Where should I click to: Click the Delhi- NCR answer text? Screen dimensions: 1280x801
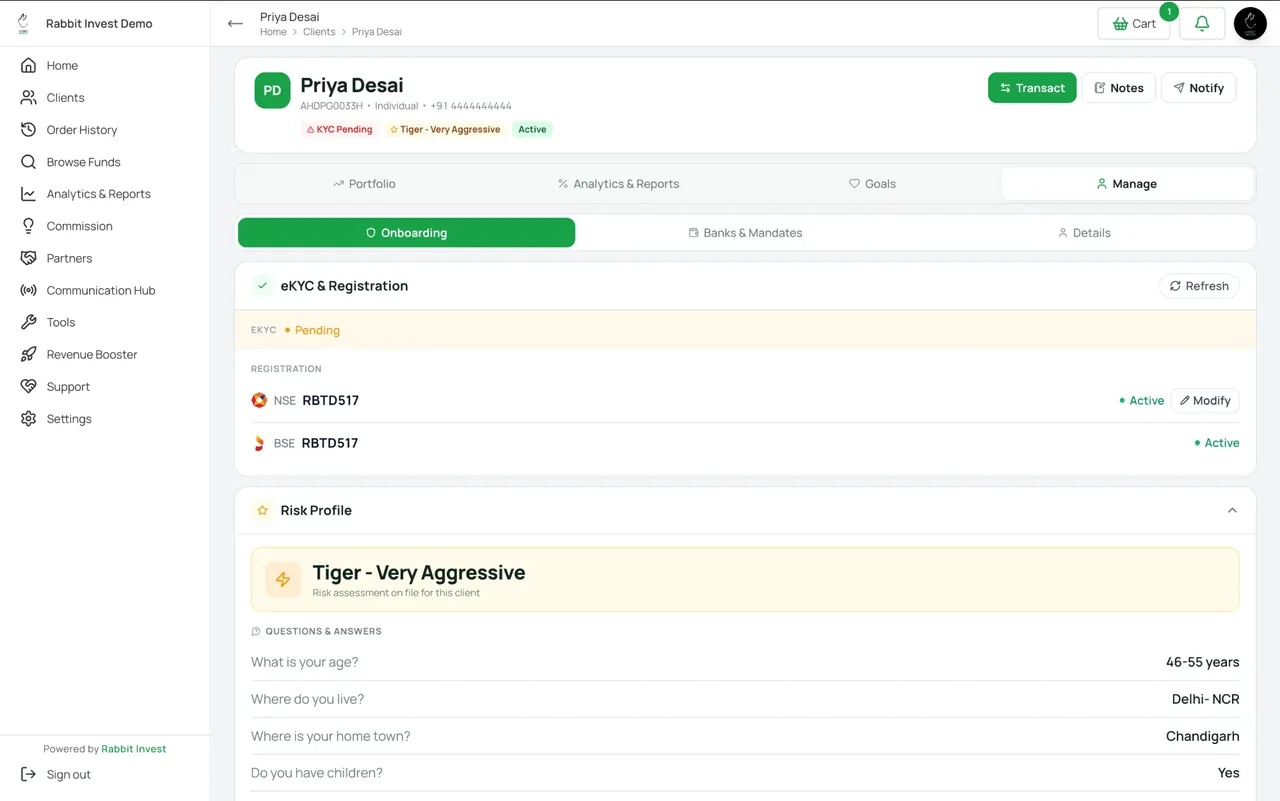[x=1205, y=699]
